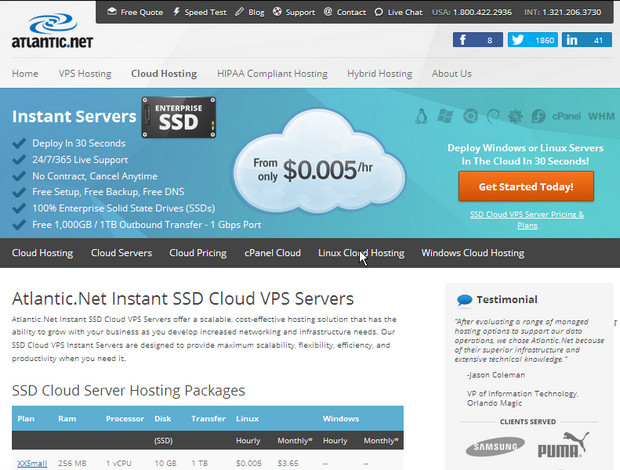Select the Cloud Servers sub-navigation tab

pos(121,253)
